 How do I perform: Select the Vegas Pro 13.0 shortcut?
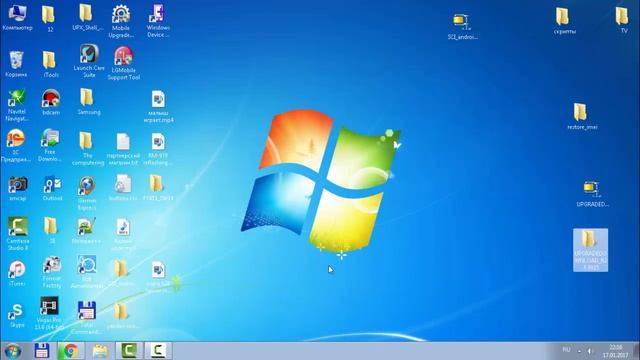49,313
